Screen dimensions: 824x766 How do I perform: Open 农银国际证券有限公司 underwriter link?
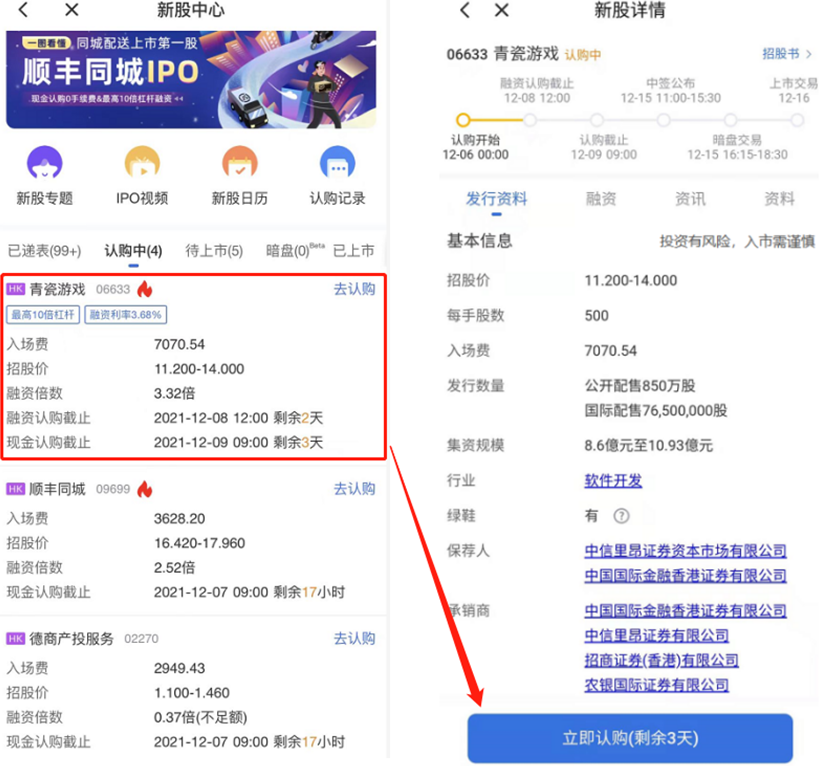click(656, 685)
